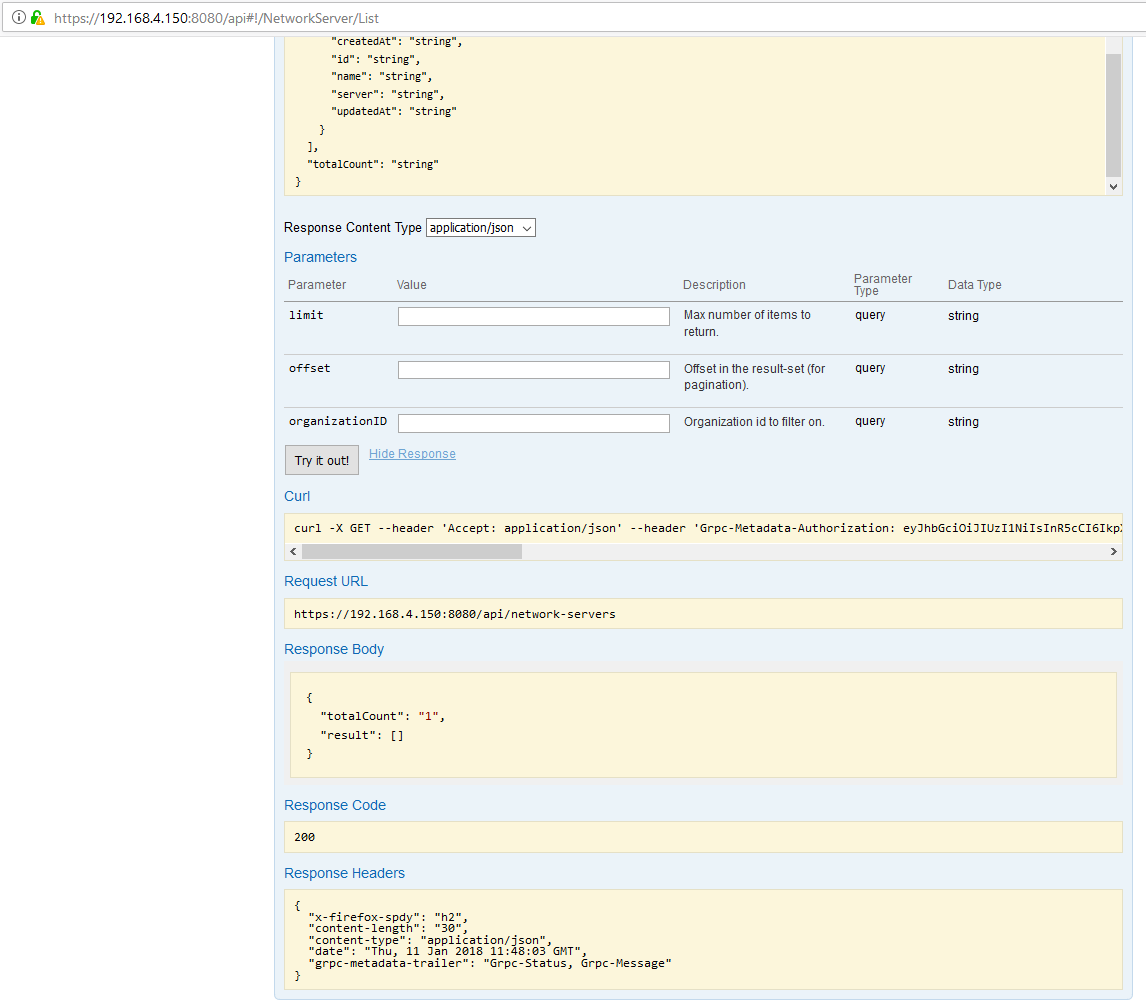Image resolution: width=1146 pixels, height=1005 pixels.
Task: Click the "grpc-metadata-trailer" response header line
Action: (x=490, y=963)
